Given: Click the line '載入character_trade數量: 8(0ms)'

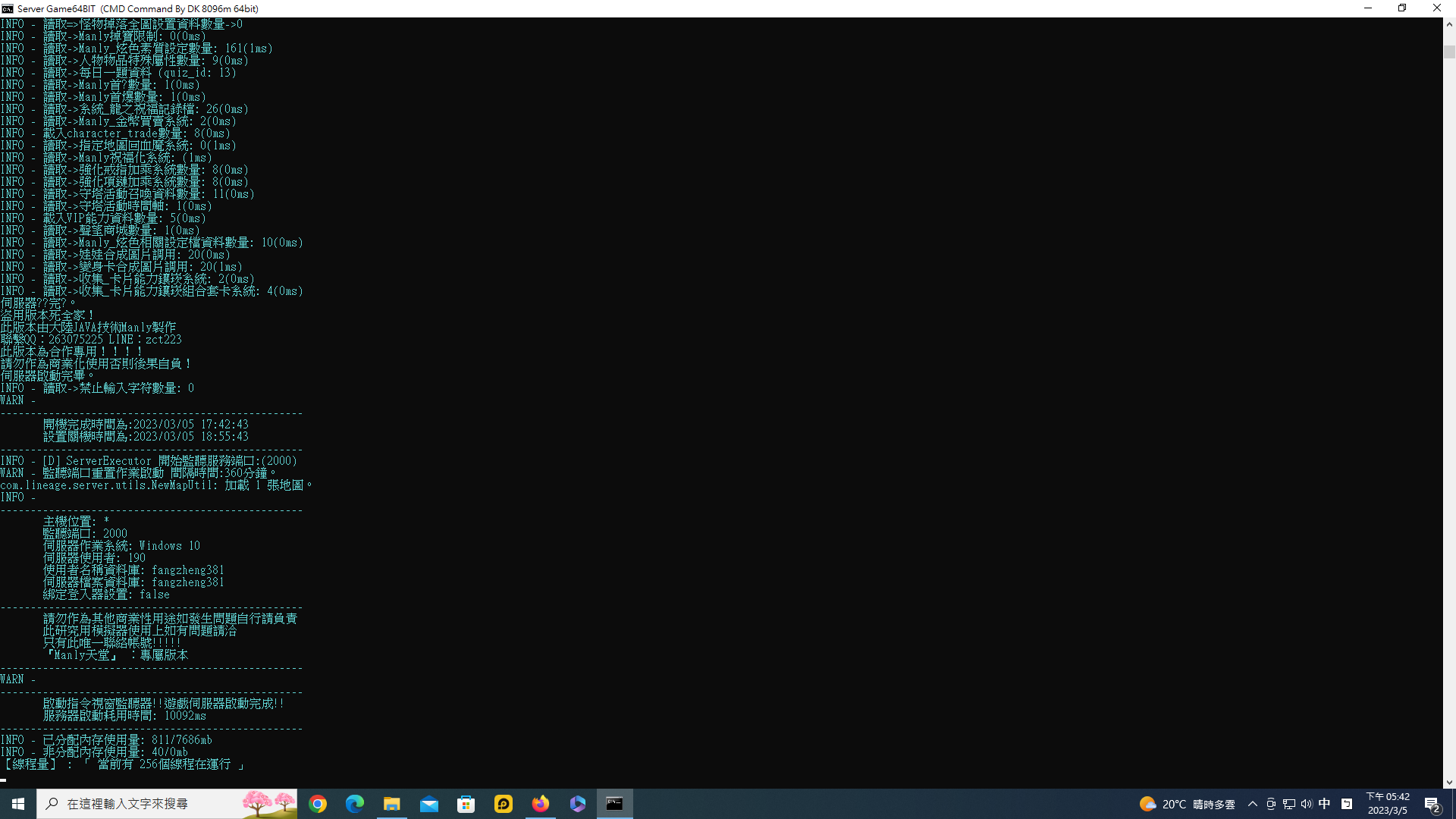Looking at the screenshot, I should 136,133.
